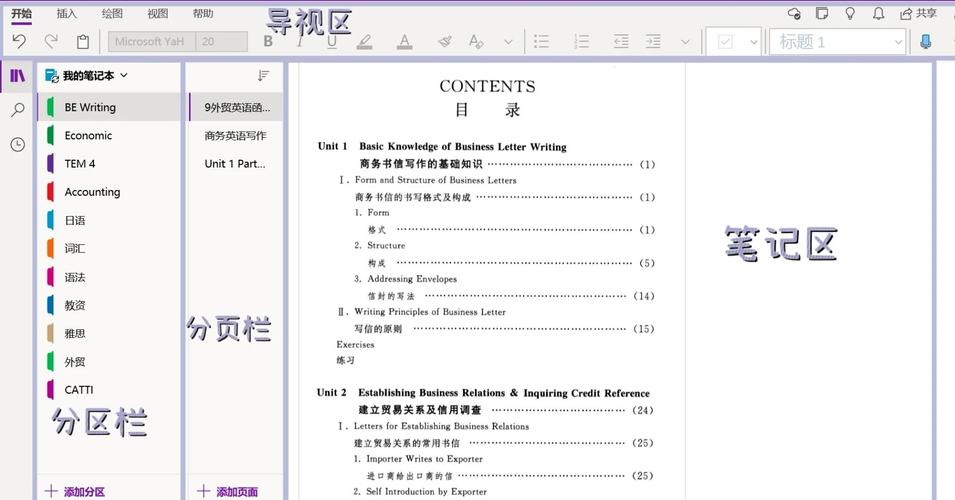Open the 商务英语写作 page
This screenshot has height=500, width=955.
[235, 135]
